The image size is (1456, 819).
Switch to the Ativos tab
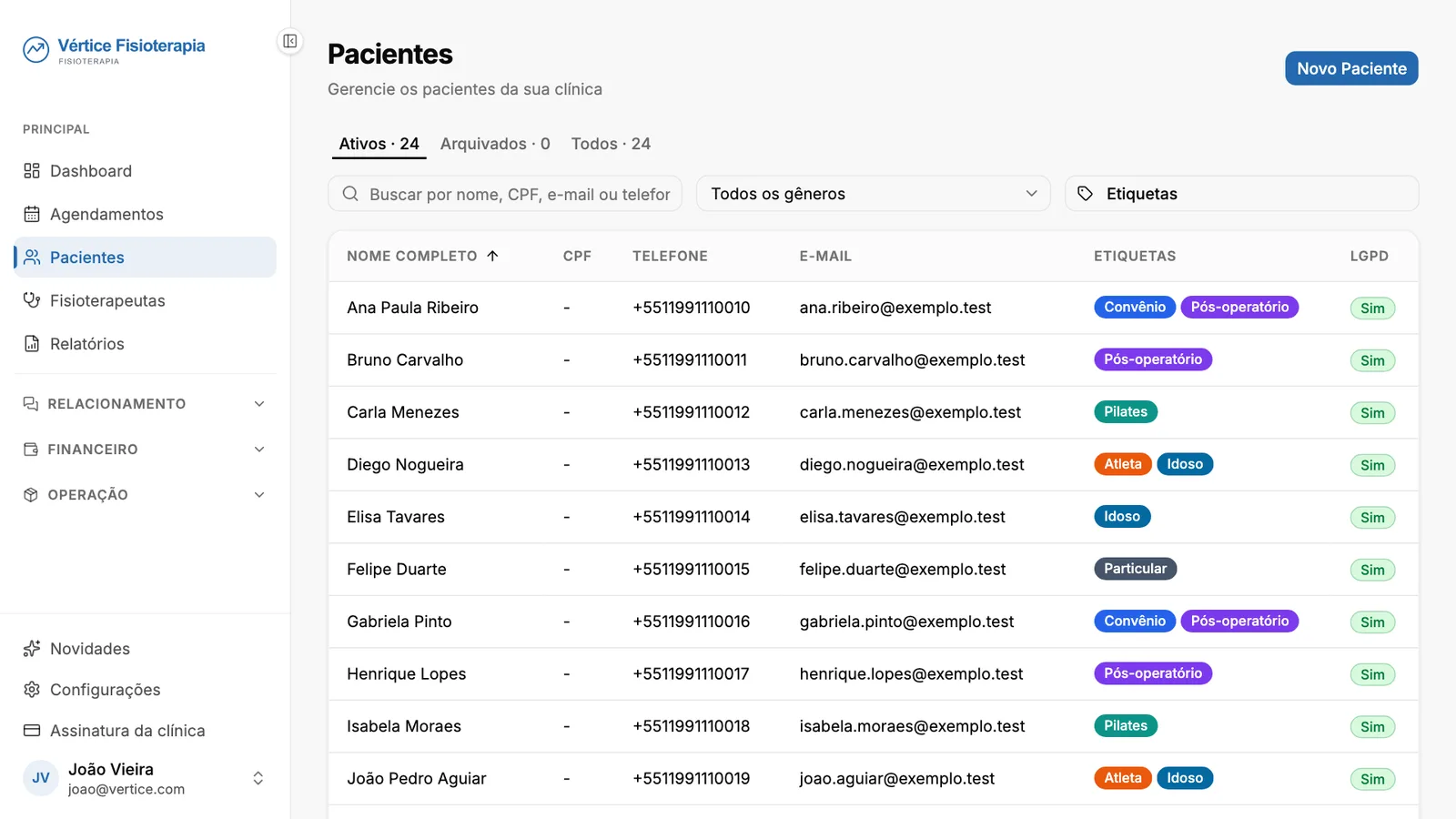tap(379, 144)
